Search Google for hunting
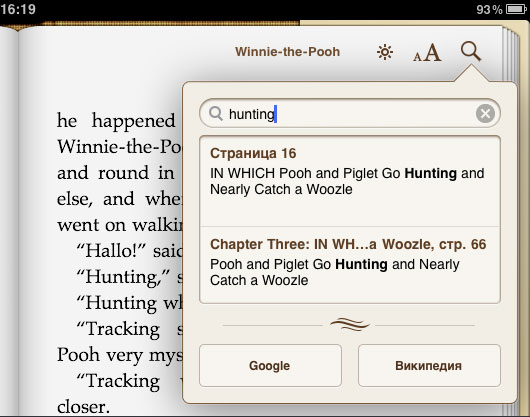The width and height of the screenshot is (530, 417). coord(270,365)
